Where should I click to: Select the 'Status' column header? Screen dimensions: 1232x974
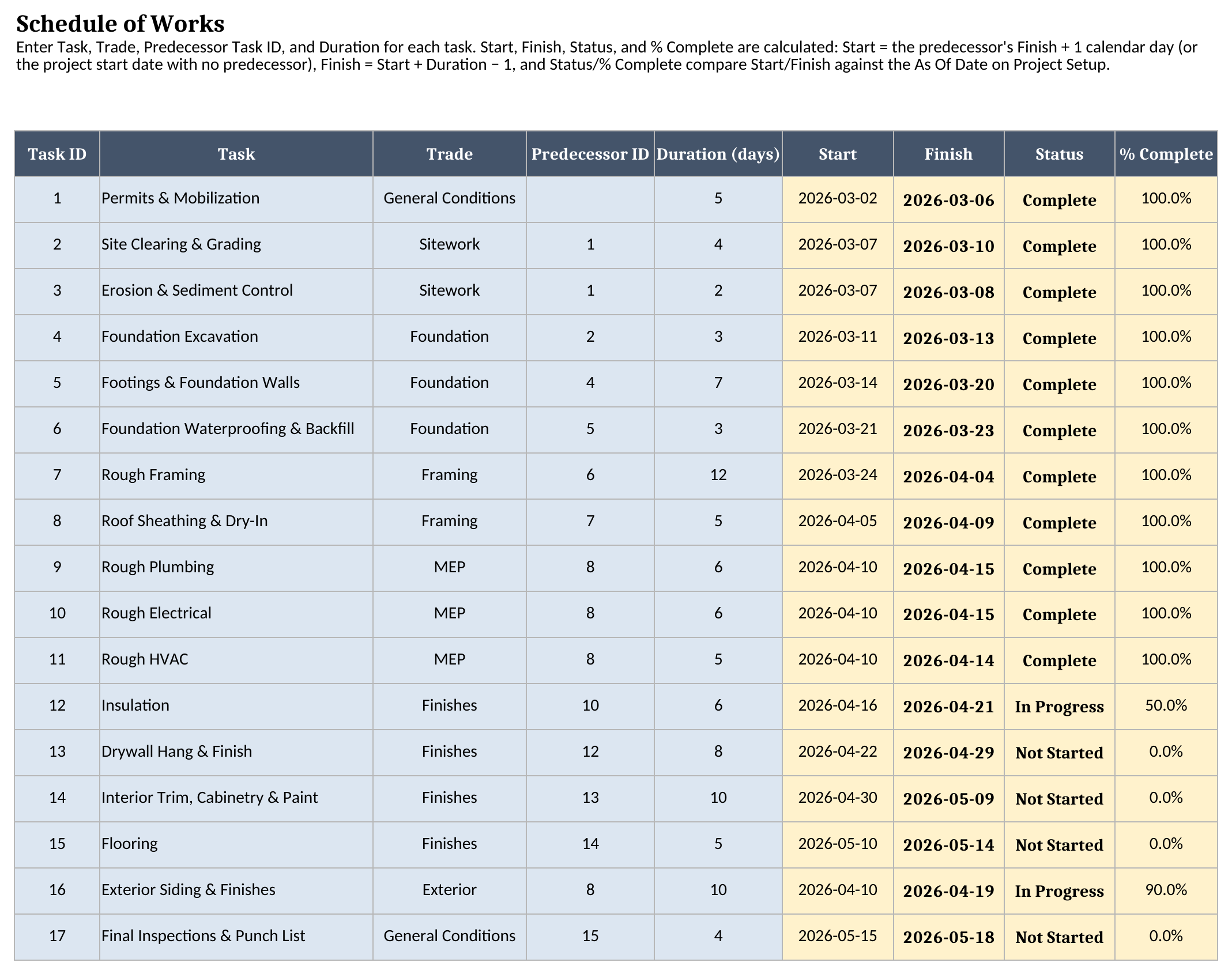1060,154
